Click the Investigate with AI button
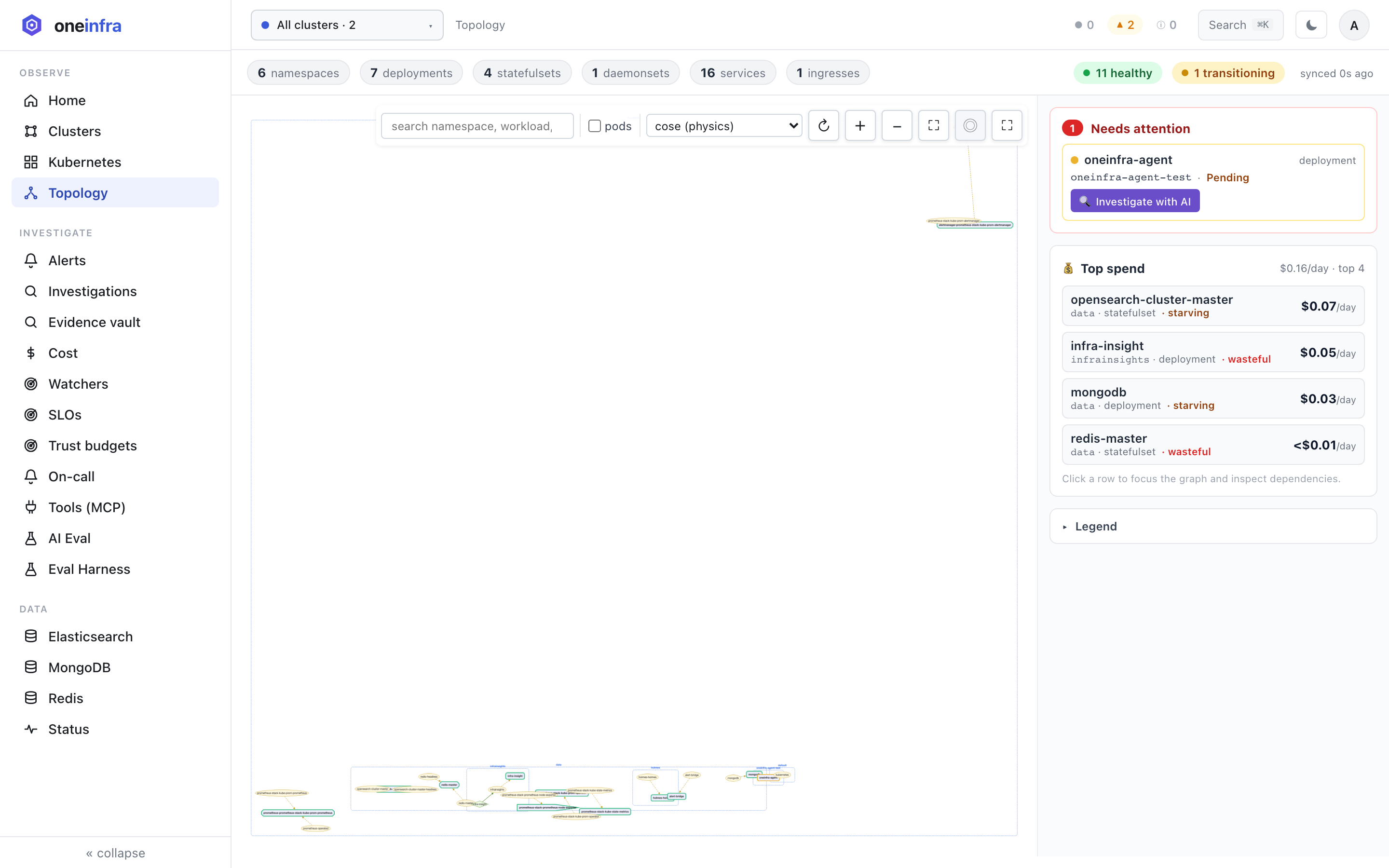Screen dimensions: 1389x868 (1135, 201)
